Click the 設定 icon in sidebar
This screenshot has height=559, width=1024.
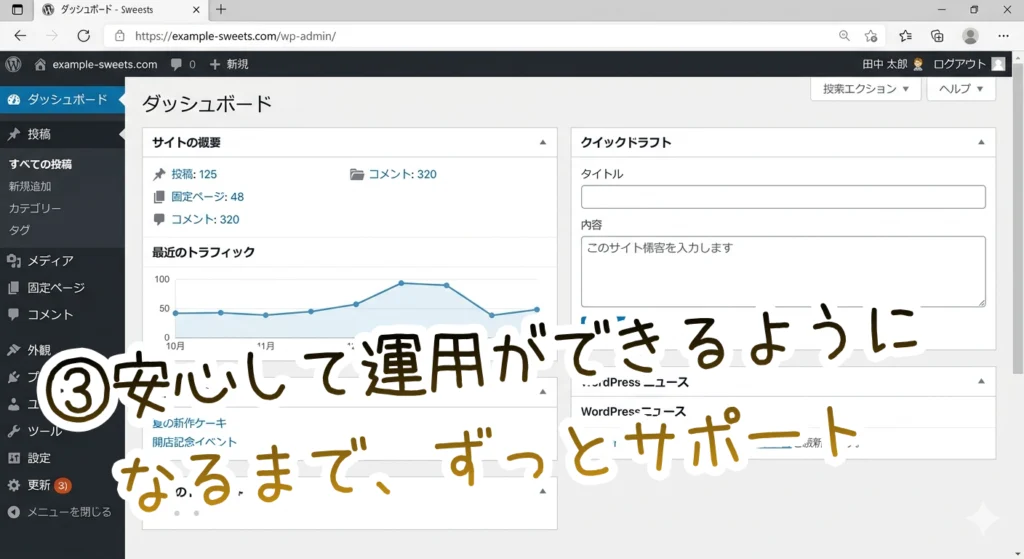point(14,458)
